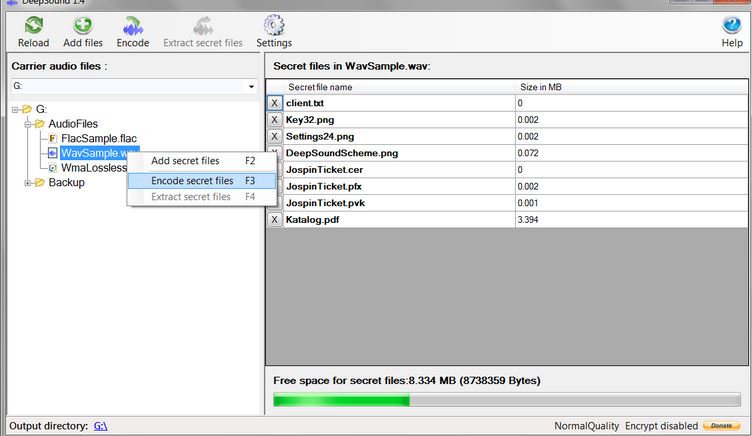The width and height of the screenshot is (752, 436).
Task: Select the Key32.png file name cell
Action: tap(399, 120)
